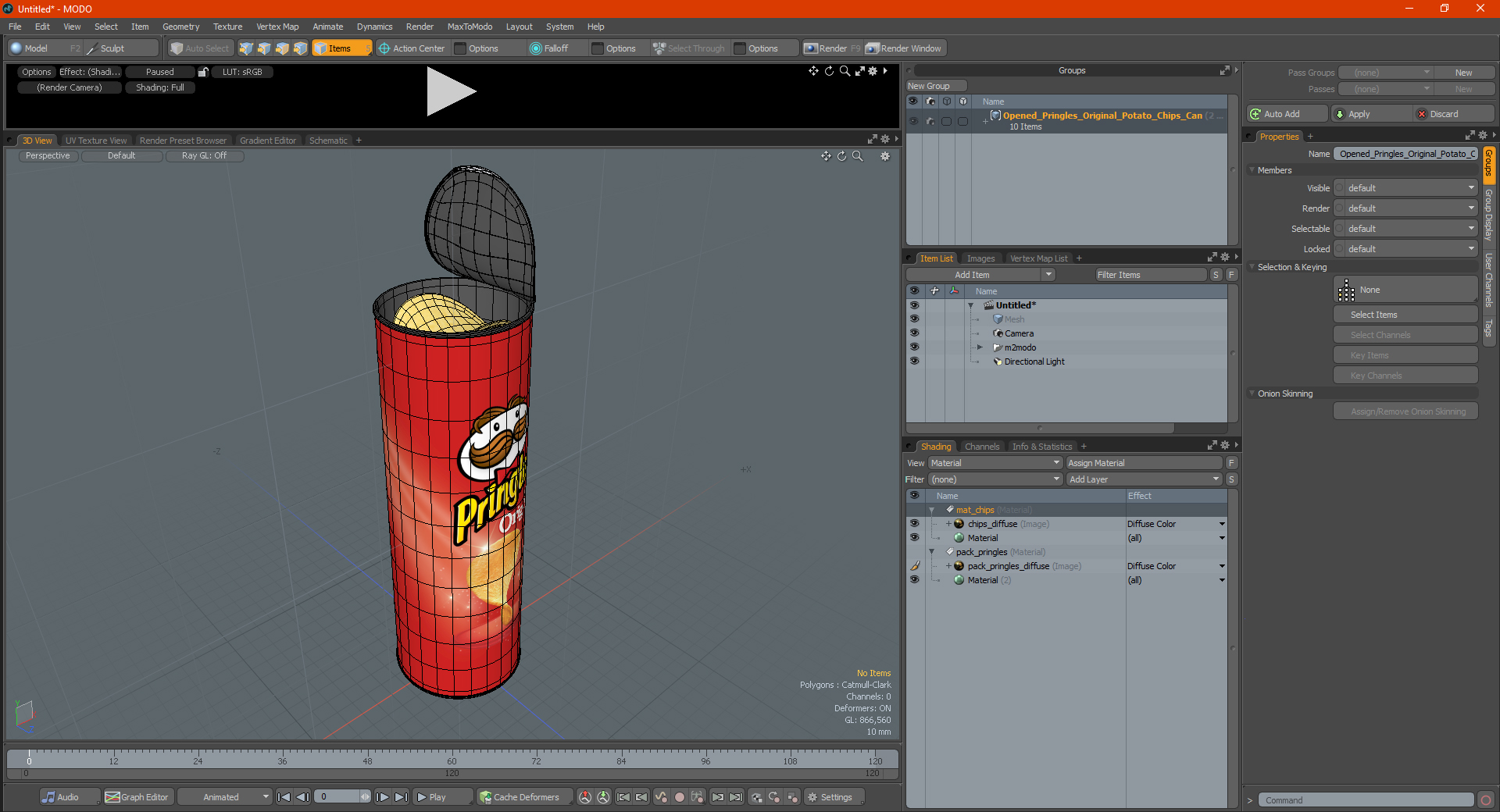Toggle visibility of m2modo item
1500x812 pixels.
pyautogui.click(x=914, y=347)
